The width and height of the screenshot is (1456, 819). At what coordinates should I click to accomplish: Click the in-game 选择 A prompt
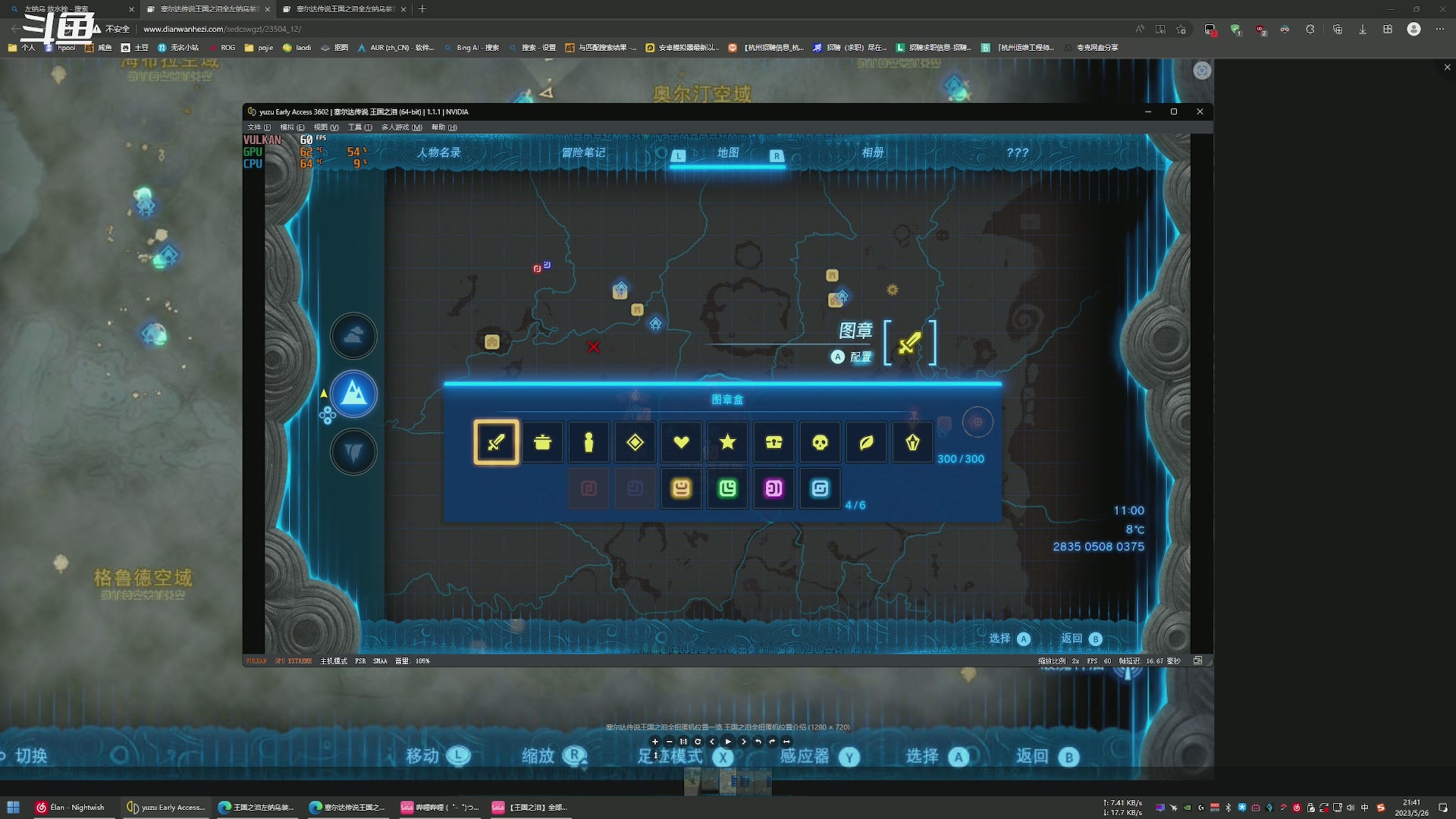click(x=1009, y=639)
